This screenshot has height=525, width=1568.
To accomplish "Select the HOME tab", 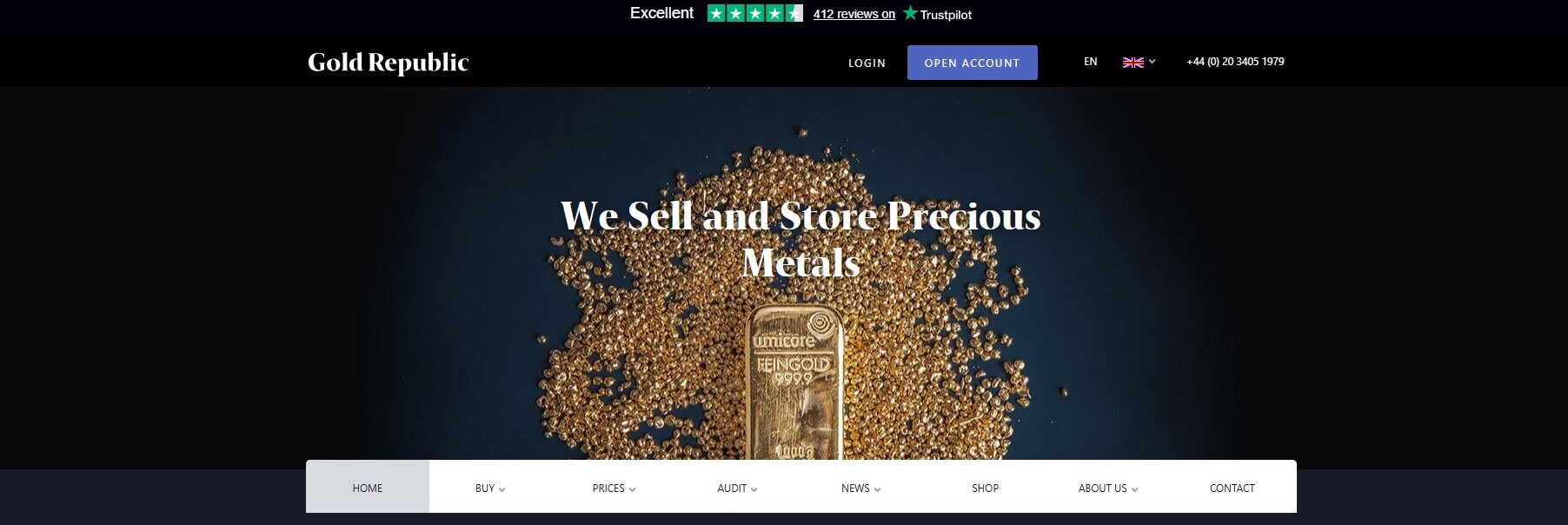I will (x=368, y=487).
